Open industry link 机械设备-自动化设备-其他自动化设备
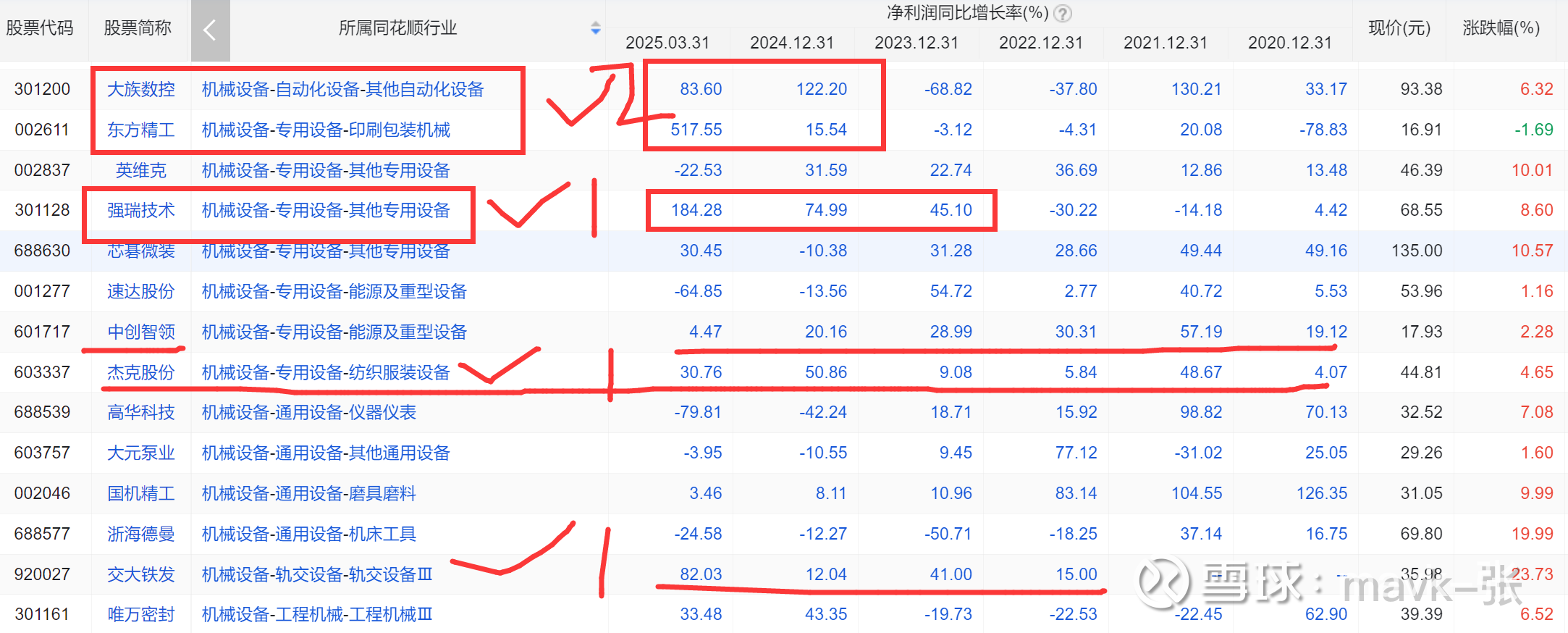 coord(342,89)
